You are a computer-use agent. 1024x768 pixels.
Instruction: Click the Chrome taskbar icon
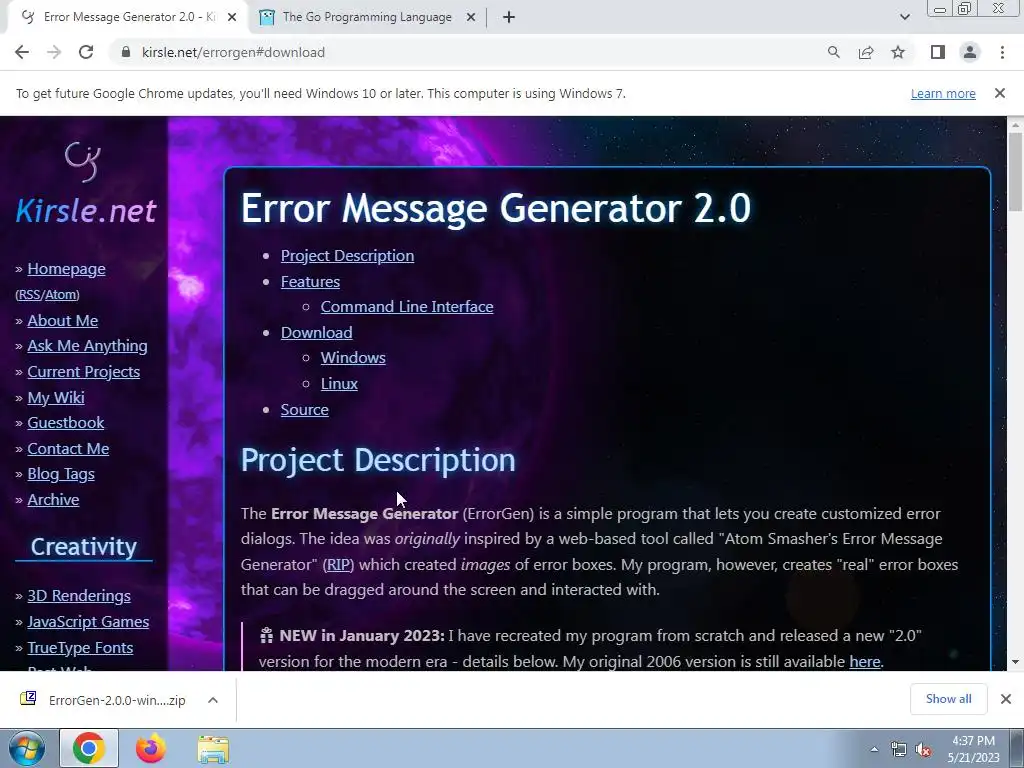coord(89,748)
